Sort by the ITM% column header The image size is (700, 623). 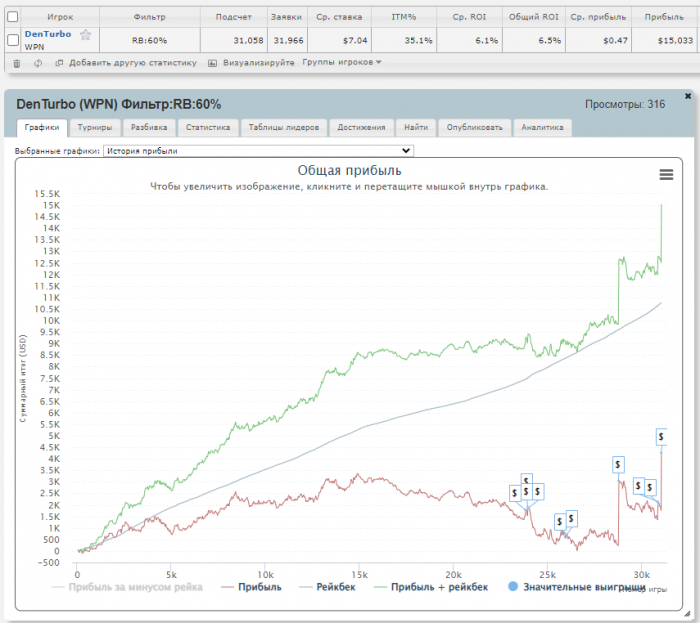tap(404, 17)
